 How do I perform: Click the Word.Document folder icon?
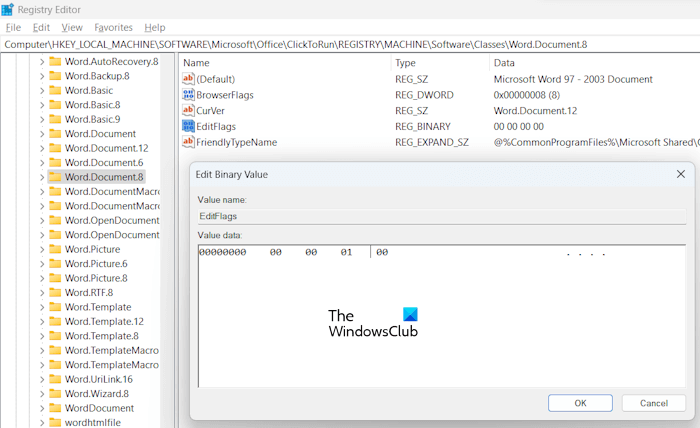pos(55,133)
